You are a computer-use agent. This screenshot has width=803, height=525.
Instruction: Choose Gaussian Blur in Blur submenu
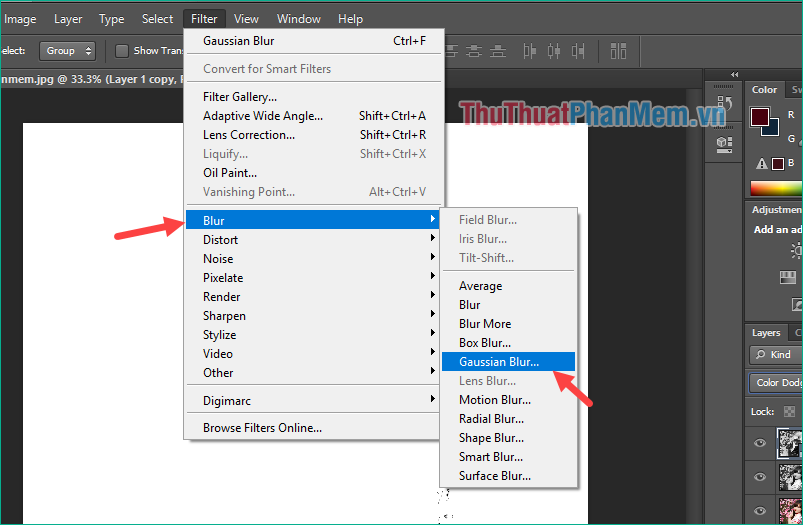point(508,362)
